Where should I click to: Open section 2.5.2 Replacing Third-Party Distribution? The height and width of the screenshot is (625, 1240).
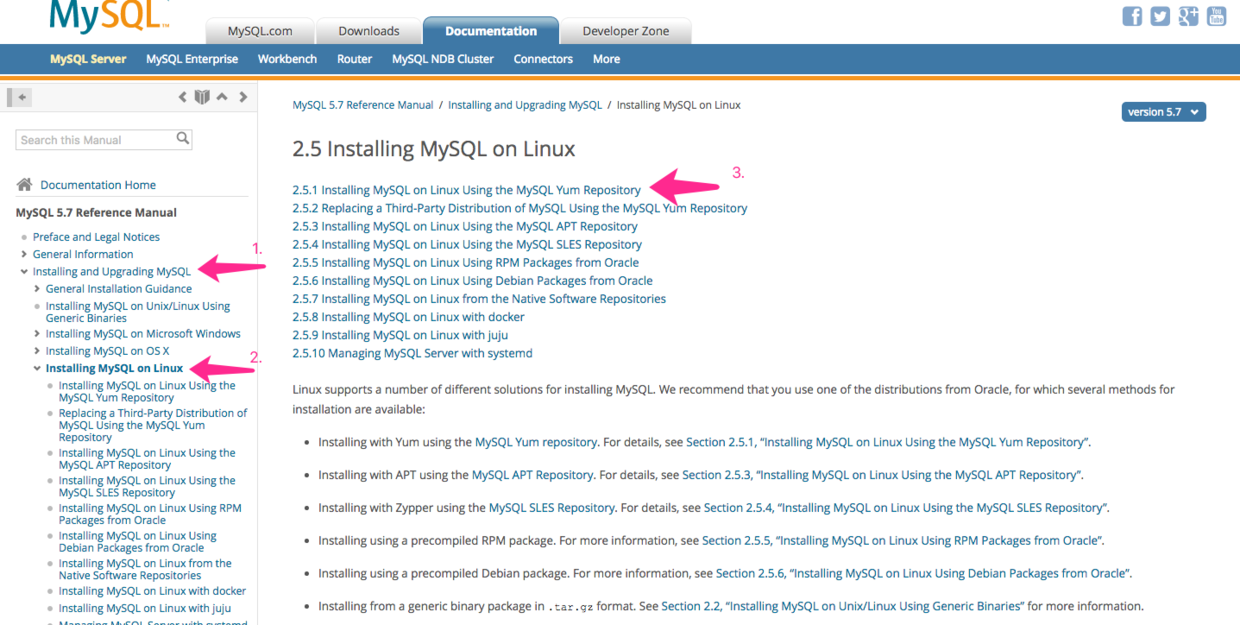[520, 208]
